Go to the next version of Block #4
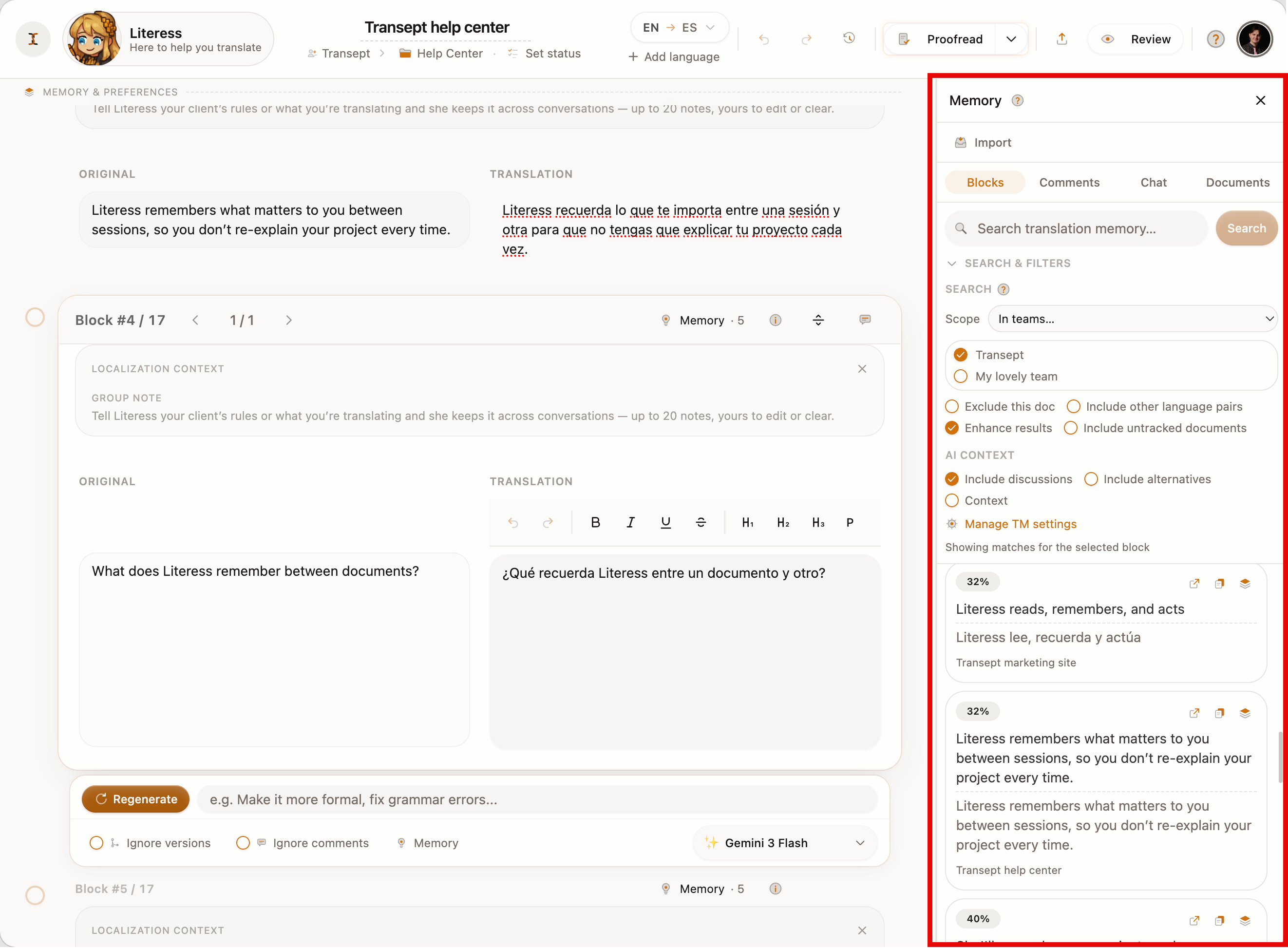 pyautogui.click(x=288, y=320)
